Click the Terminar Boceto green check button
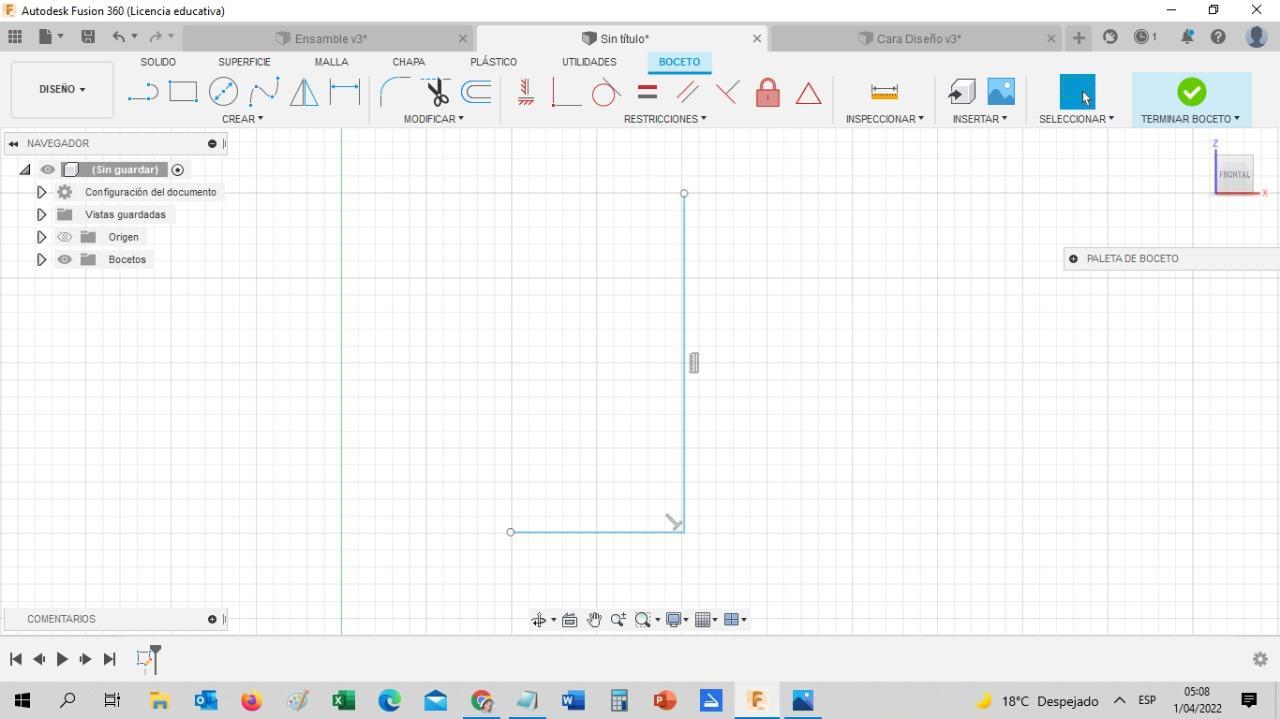 [x=1191, y=92]
